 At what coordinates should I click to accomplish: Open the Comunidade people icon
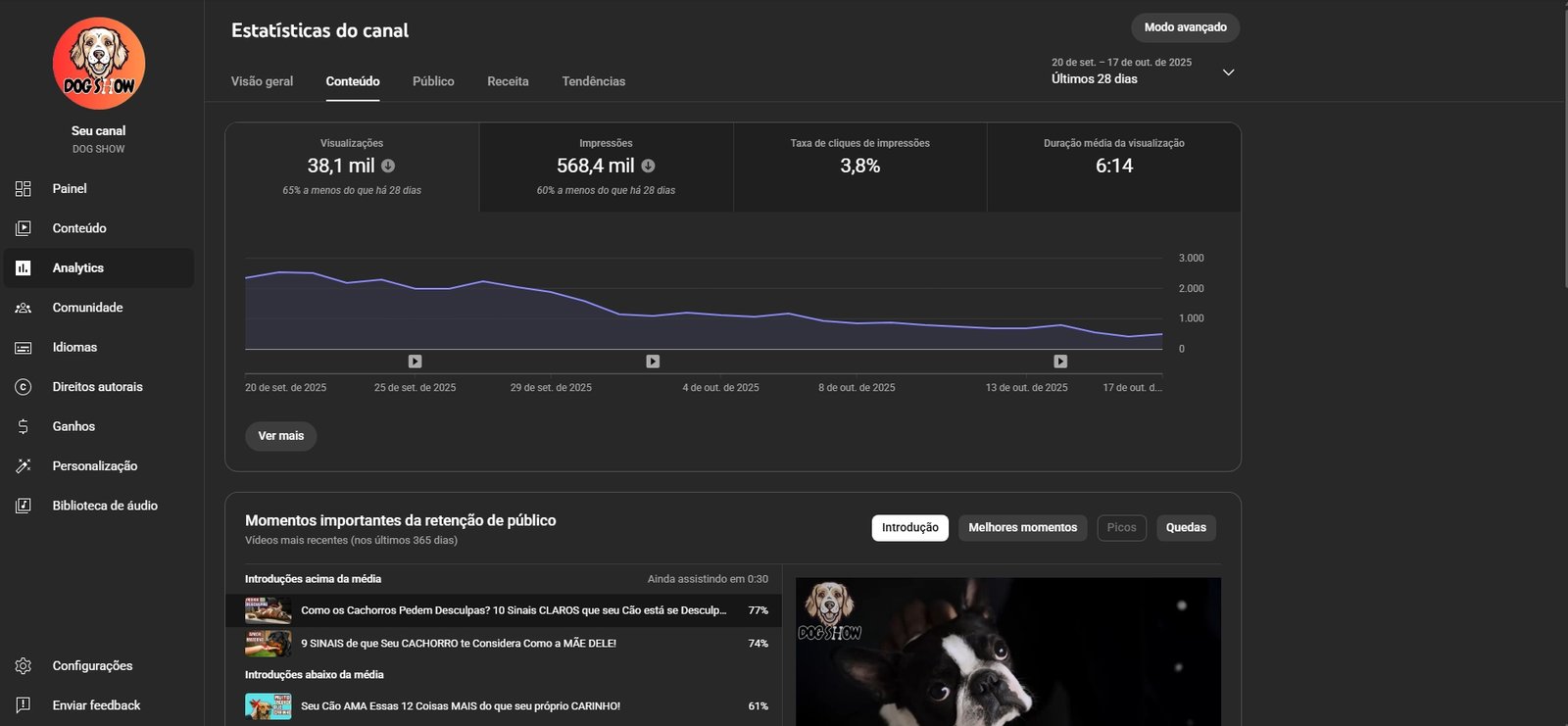[24, 308]
